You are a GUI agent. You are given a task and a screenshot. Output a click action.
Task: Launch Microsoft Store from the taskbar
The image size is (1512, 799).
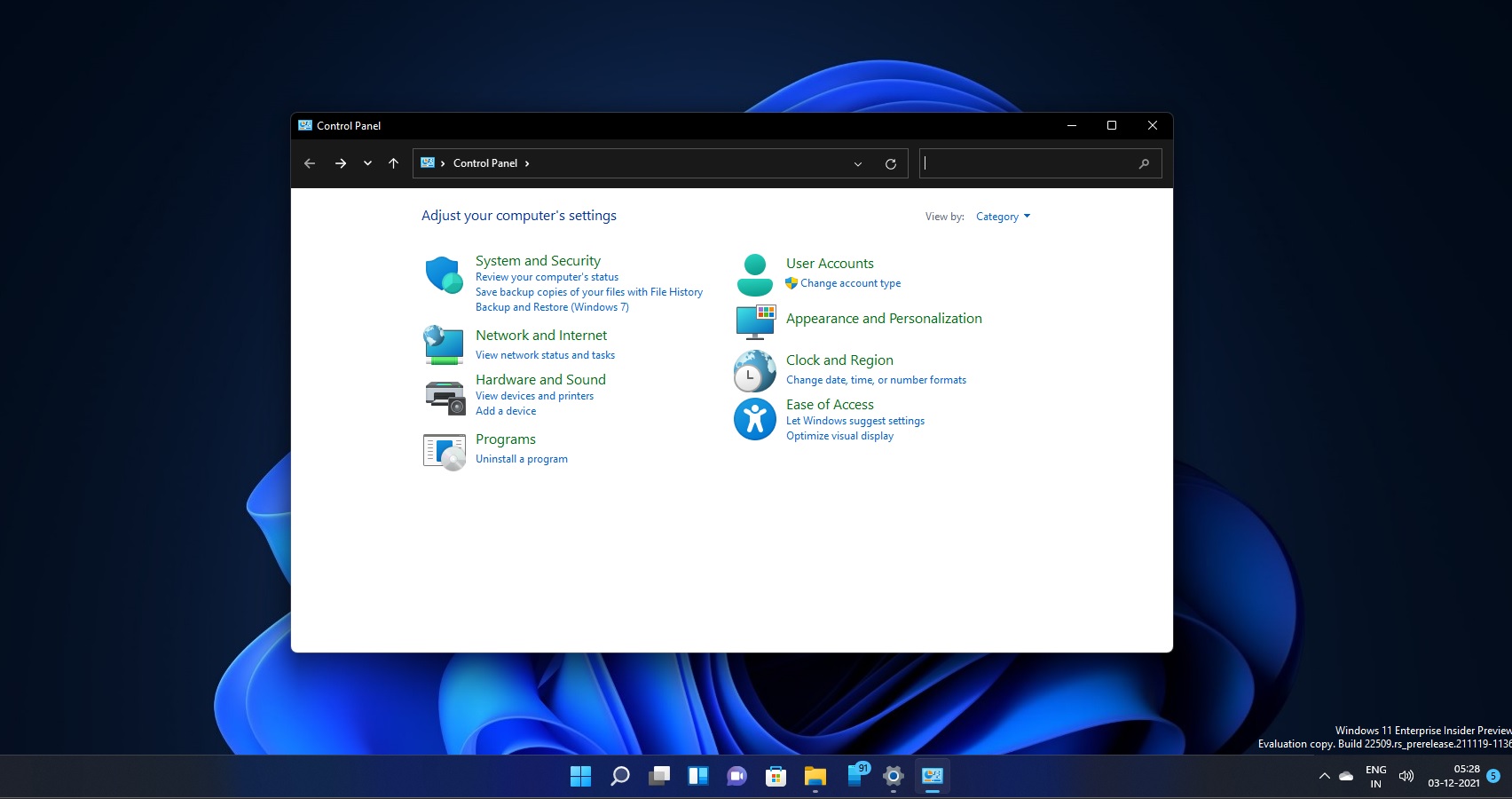(776, 775)
